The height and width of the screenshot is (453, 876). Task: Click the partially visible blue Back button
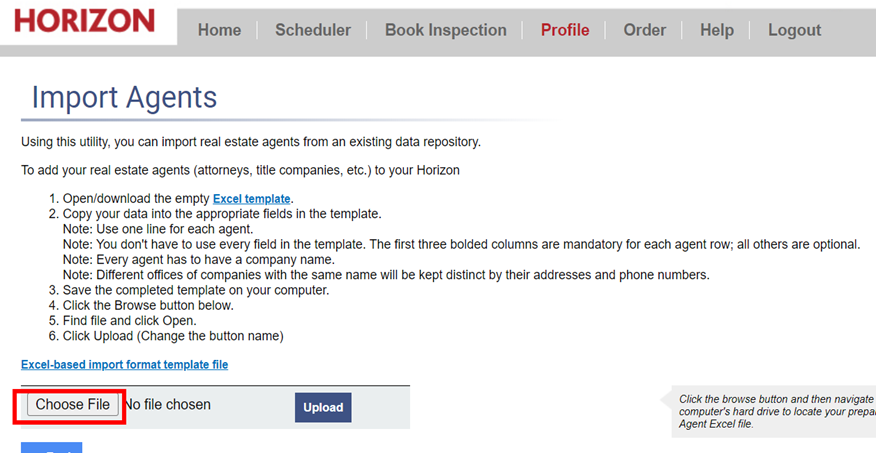tap(51, 447)
